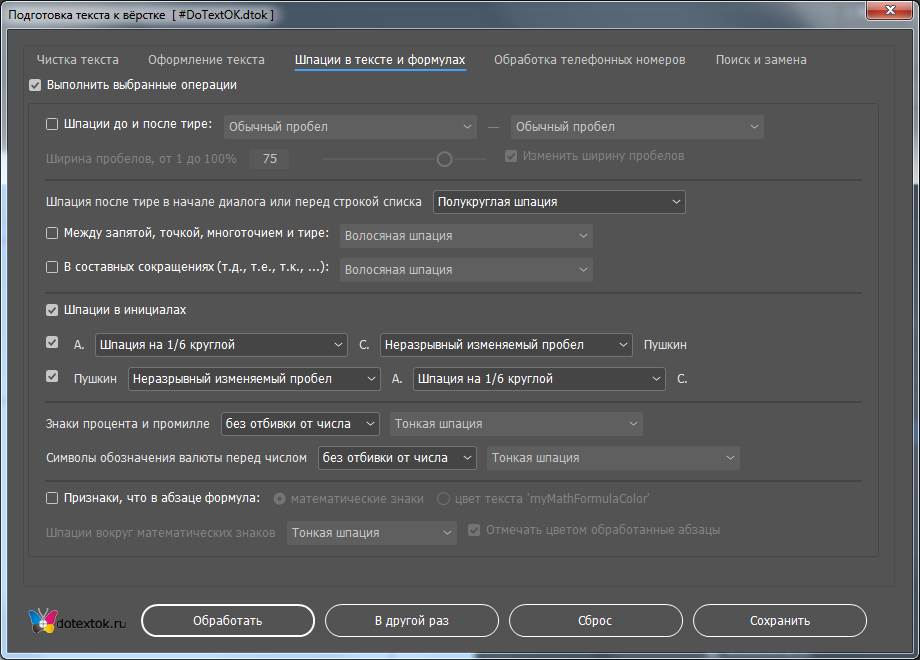Viewport: 920px width, 660px height.
Task: Toggle checkbox for 'Пушкин А. С.' initials row
Action: (x=52, y=376)
